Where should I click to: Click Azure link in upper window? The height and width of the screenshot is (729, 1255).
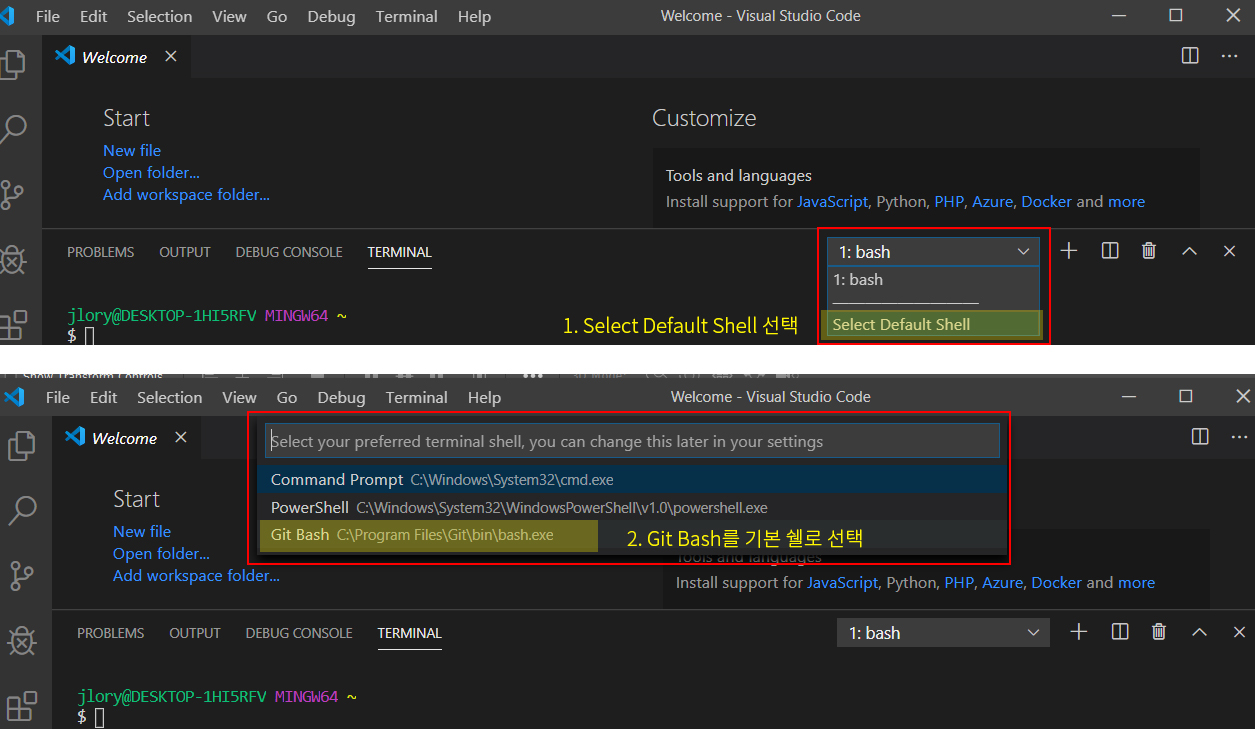point(992,201)
